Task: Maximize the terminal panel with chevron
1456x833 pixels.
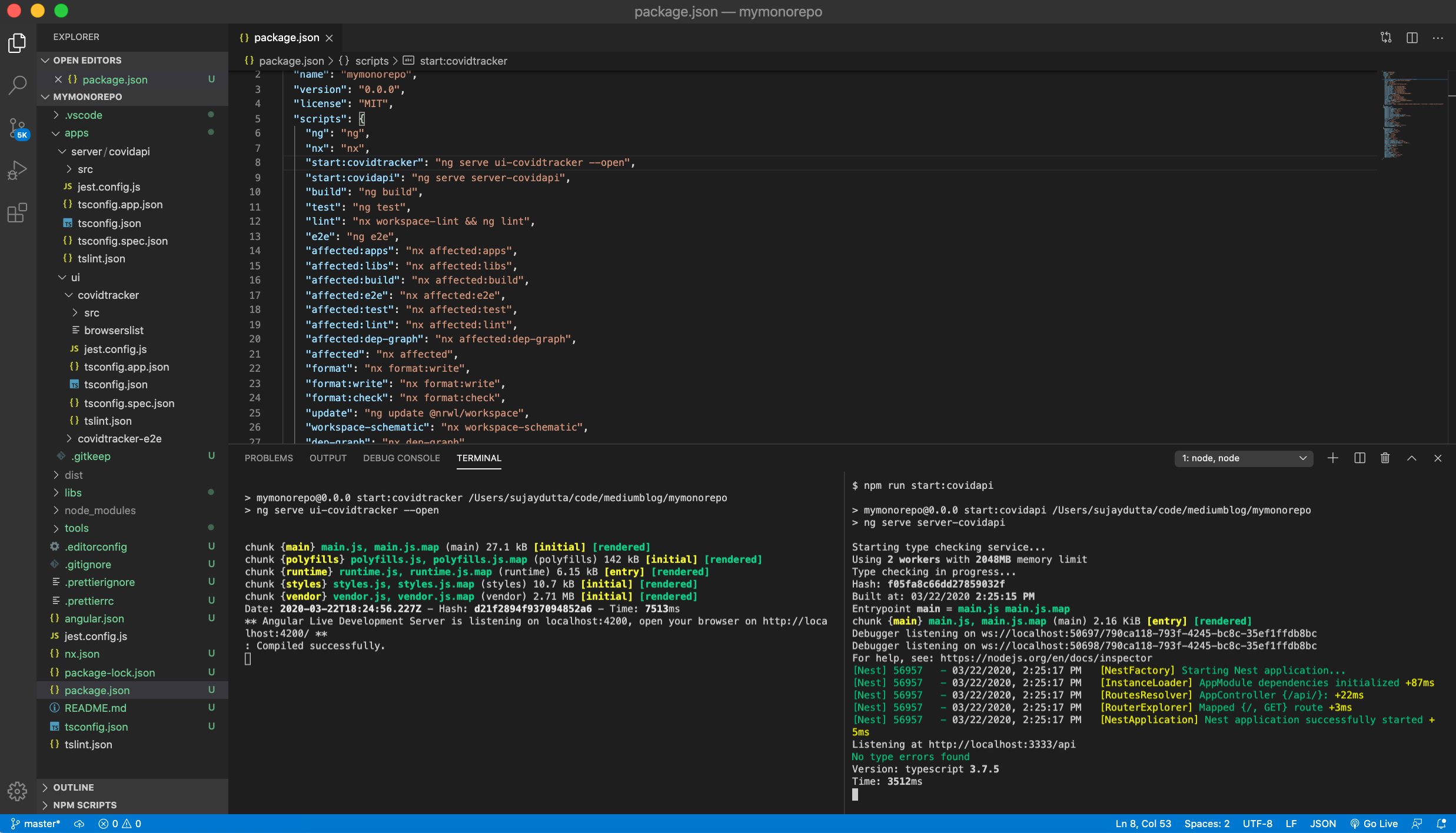Action: coord(1412,458)
